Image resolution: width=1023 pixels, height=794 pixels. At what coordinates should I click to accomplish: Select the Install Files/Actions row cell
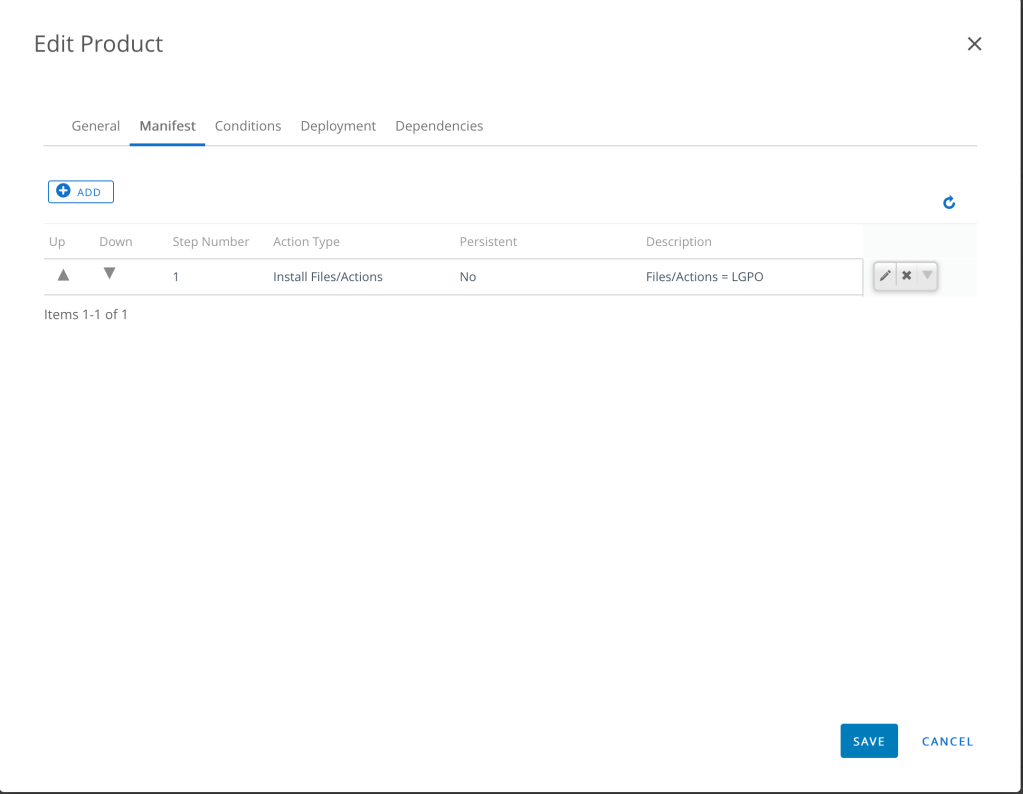click(328, 277)
